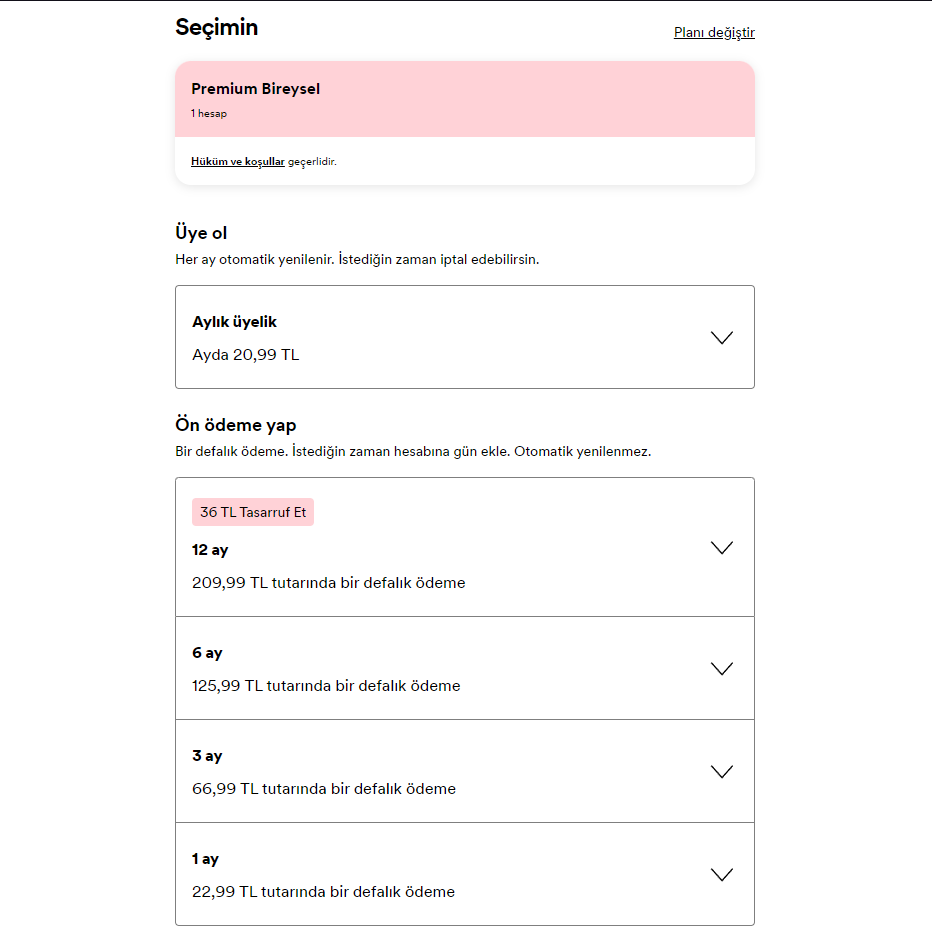Expand the Aylık üyelik chevron arrow
This screenshot has height=933, width=932.
[x=721, y=338]
